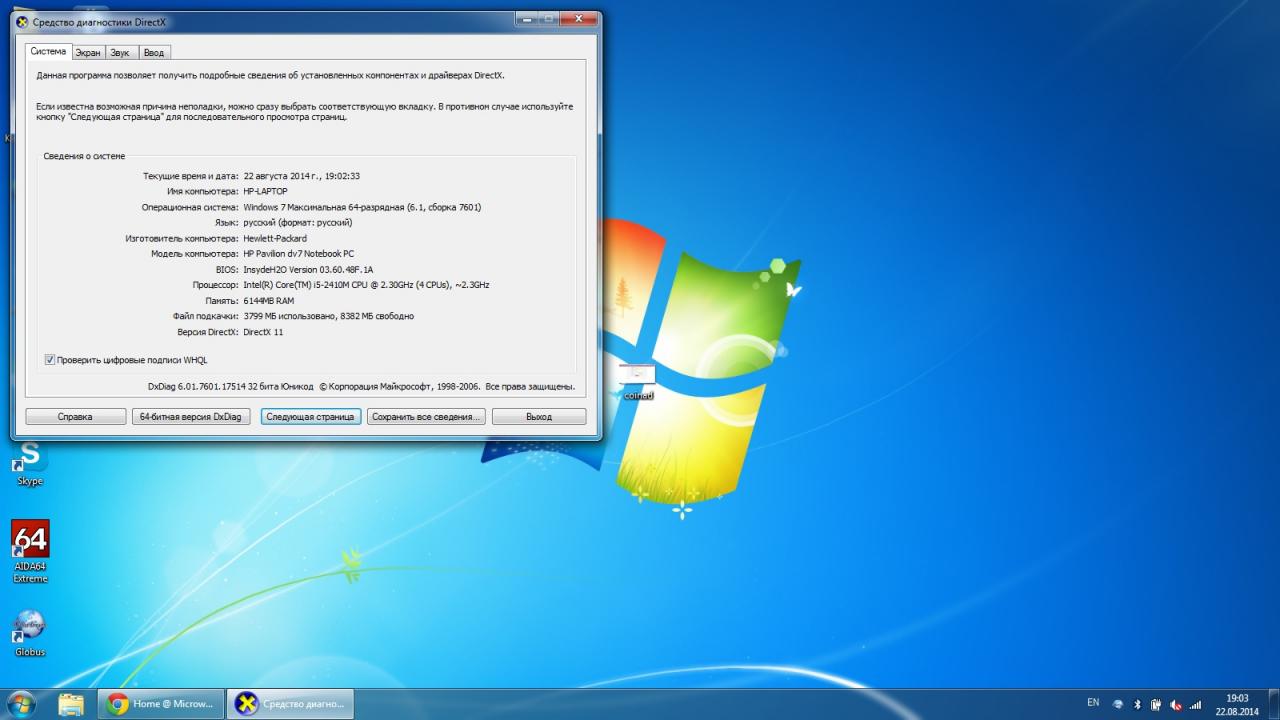The width and height of the screenshot is (1280, 720).
Task: Open the Skype desktop shortcut
Action: pyautogui.click(x=30, y=463)
